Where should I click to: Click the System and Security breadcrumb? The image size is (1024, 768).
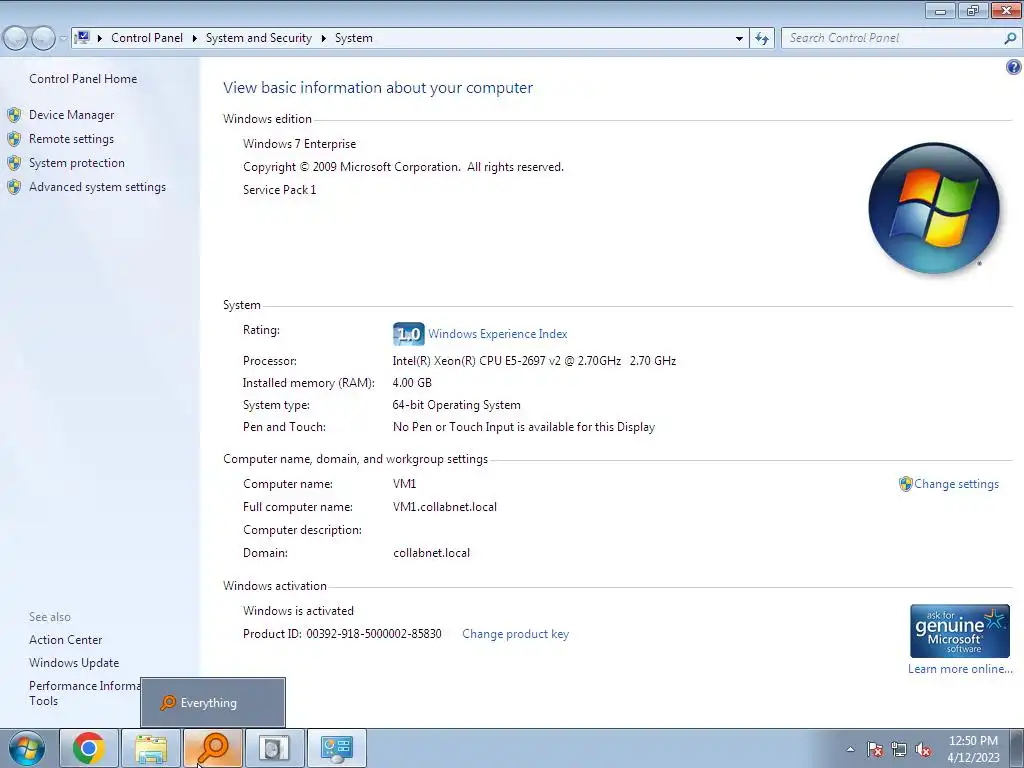[259, 38]
